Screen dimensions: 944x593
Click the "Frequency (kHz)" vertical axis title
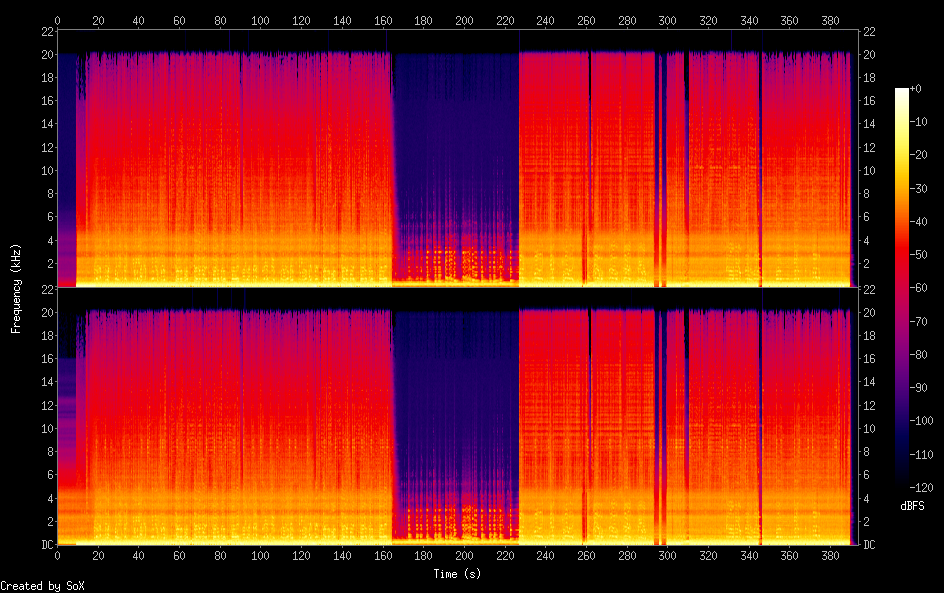(x=16, y=288)
